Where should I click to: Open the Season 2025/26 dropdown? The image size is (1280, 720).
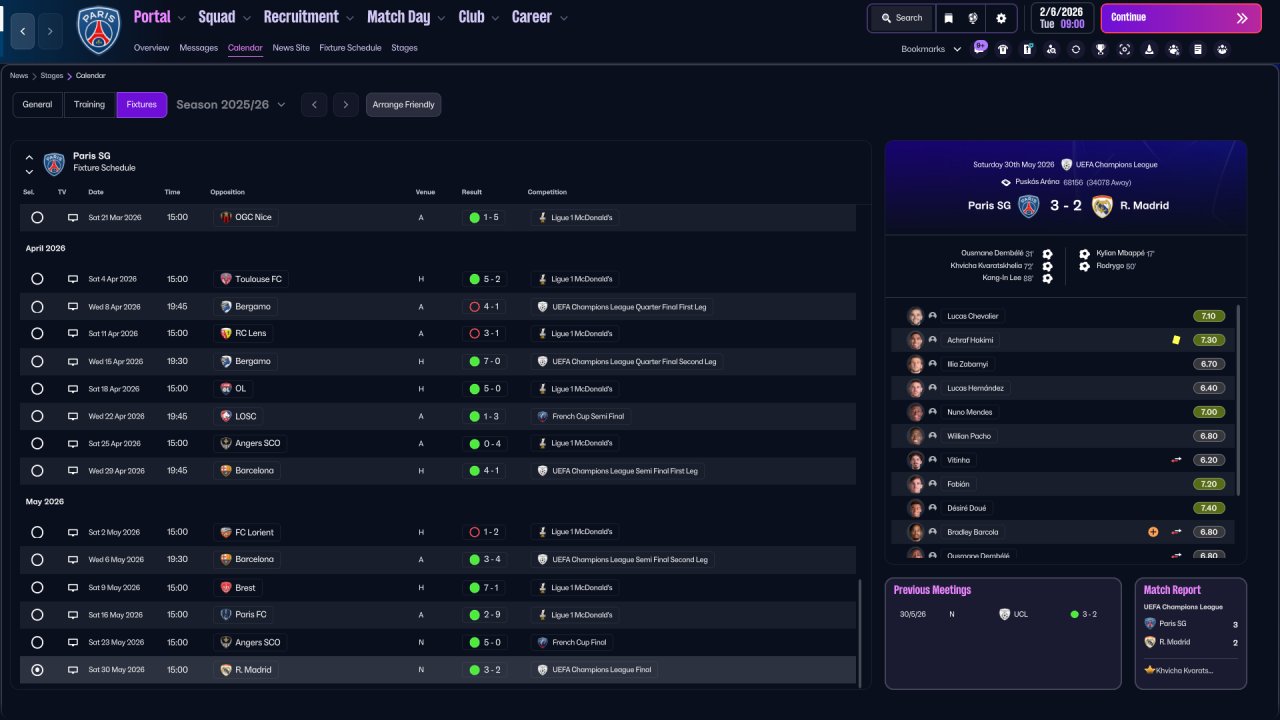(x=231, y=105)
